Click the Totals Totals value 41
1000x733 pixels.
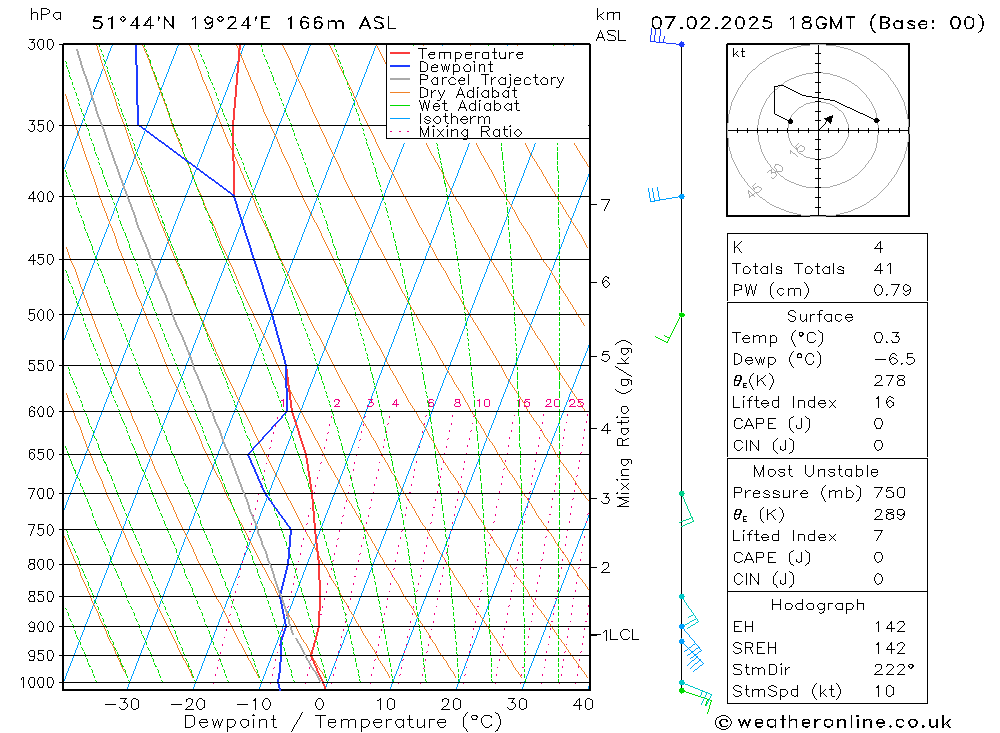[x=883, y=269]
